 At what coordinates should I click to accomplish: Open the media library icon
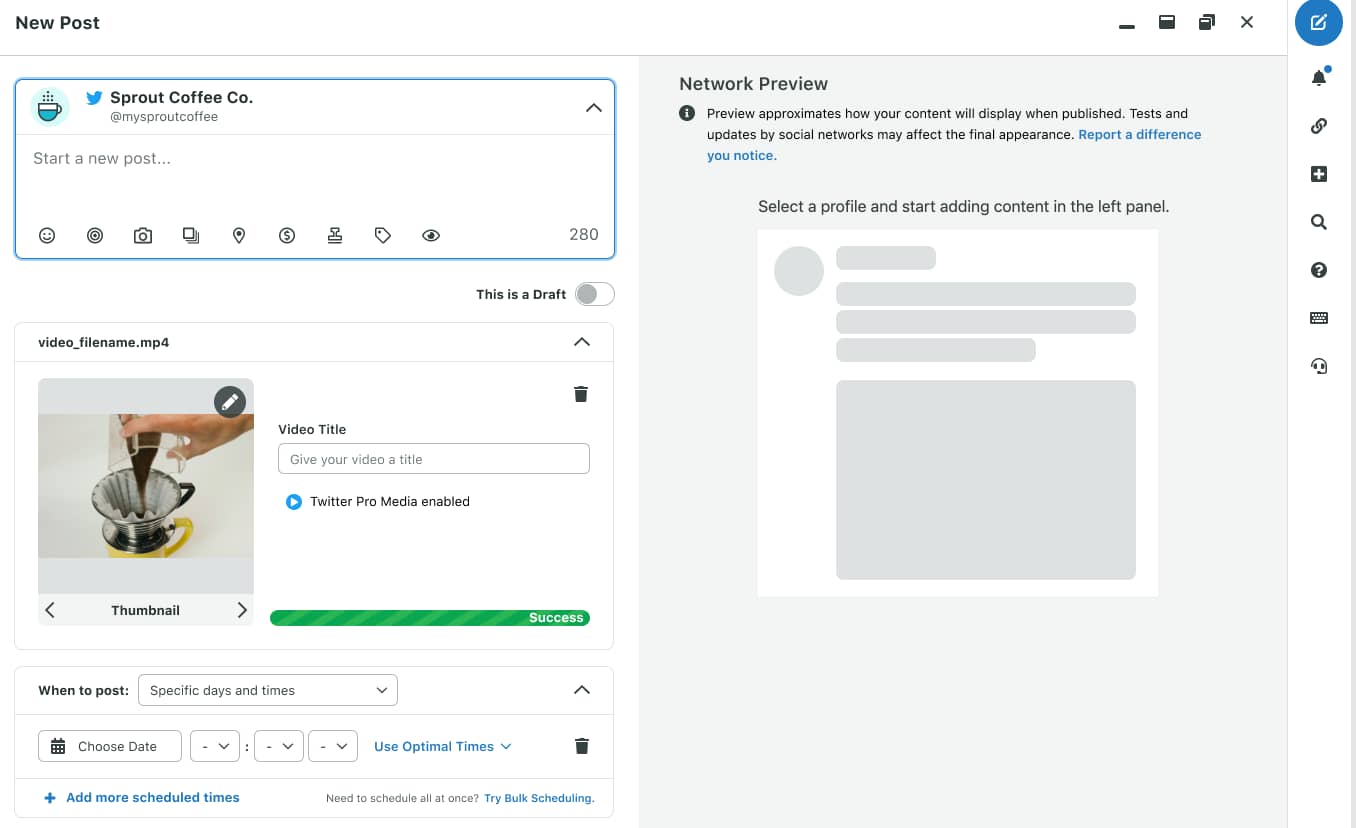point(191,235)
